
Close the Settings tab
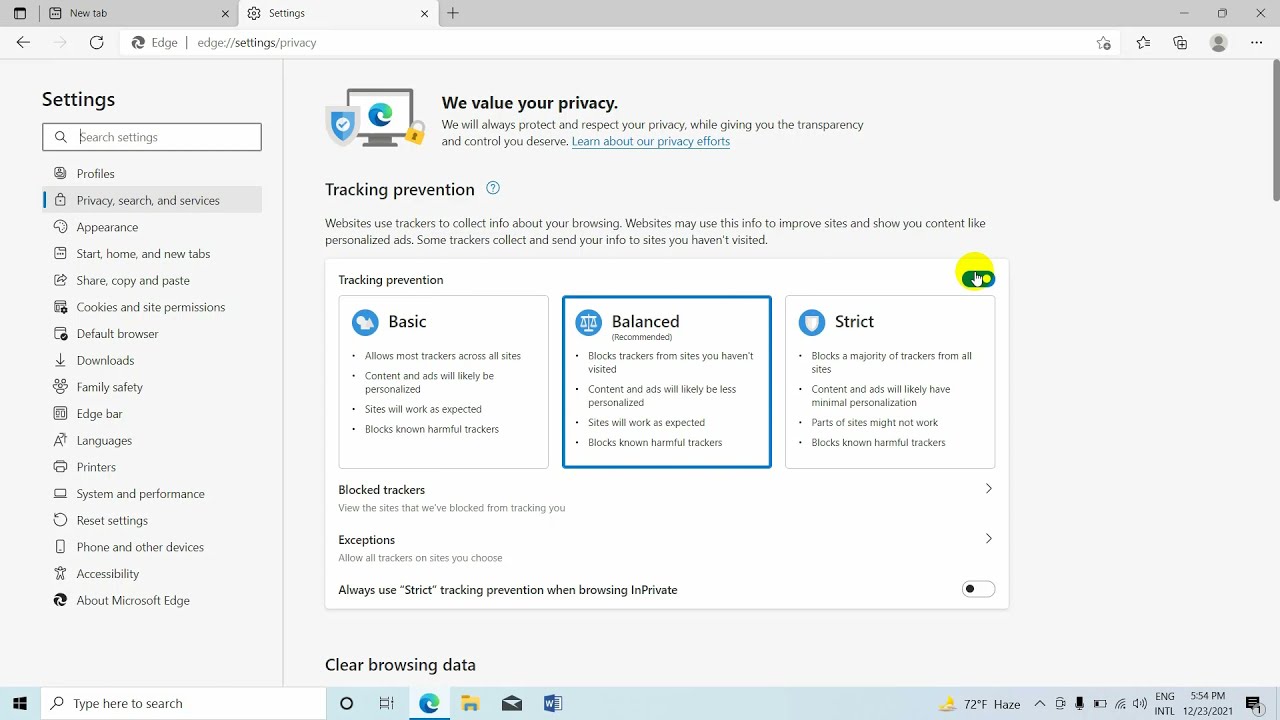point(424,13)
